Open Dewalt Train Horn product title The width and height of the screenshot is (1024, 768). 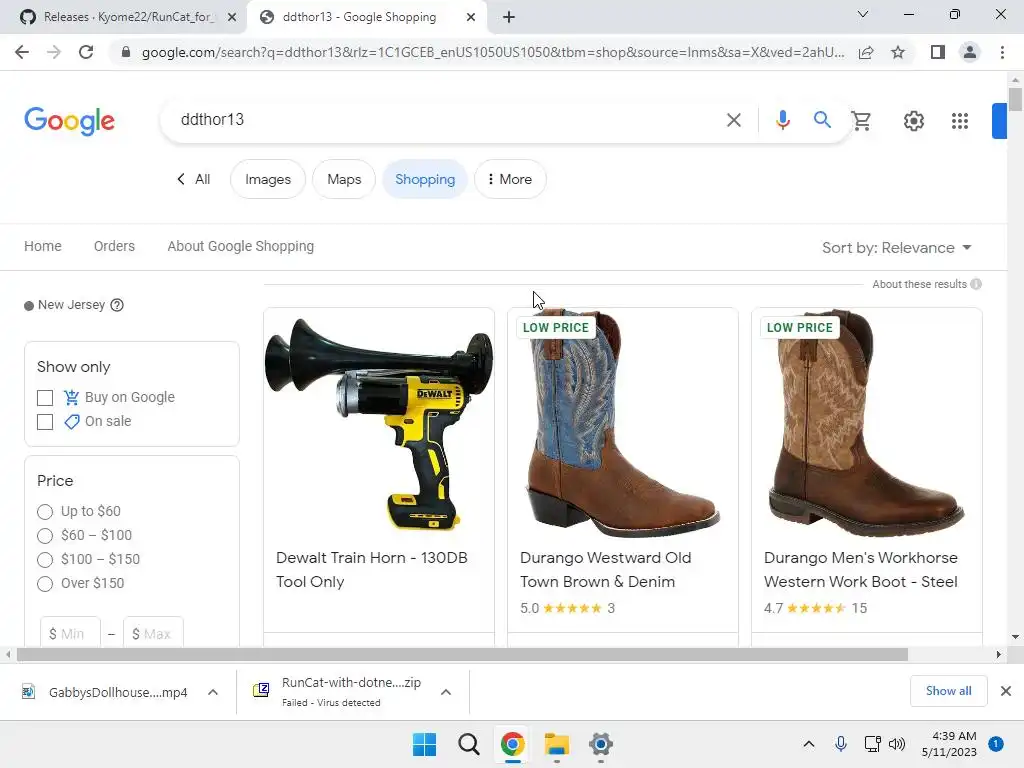click(x=372, y=569)
